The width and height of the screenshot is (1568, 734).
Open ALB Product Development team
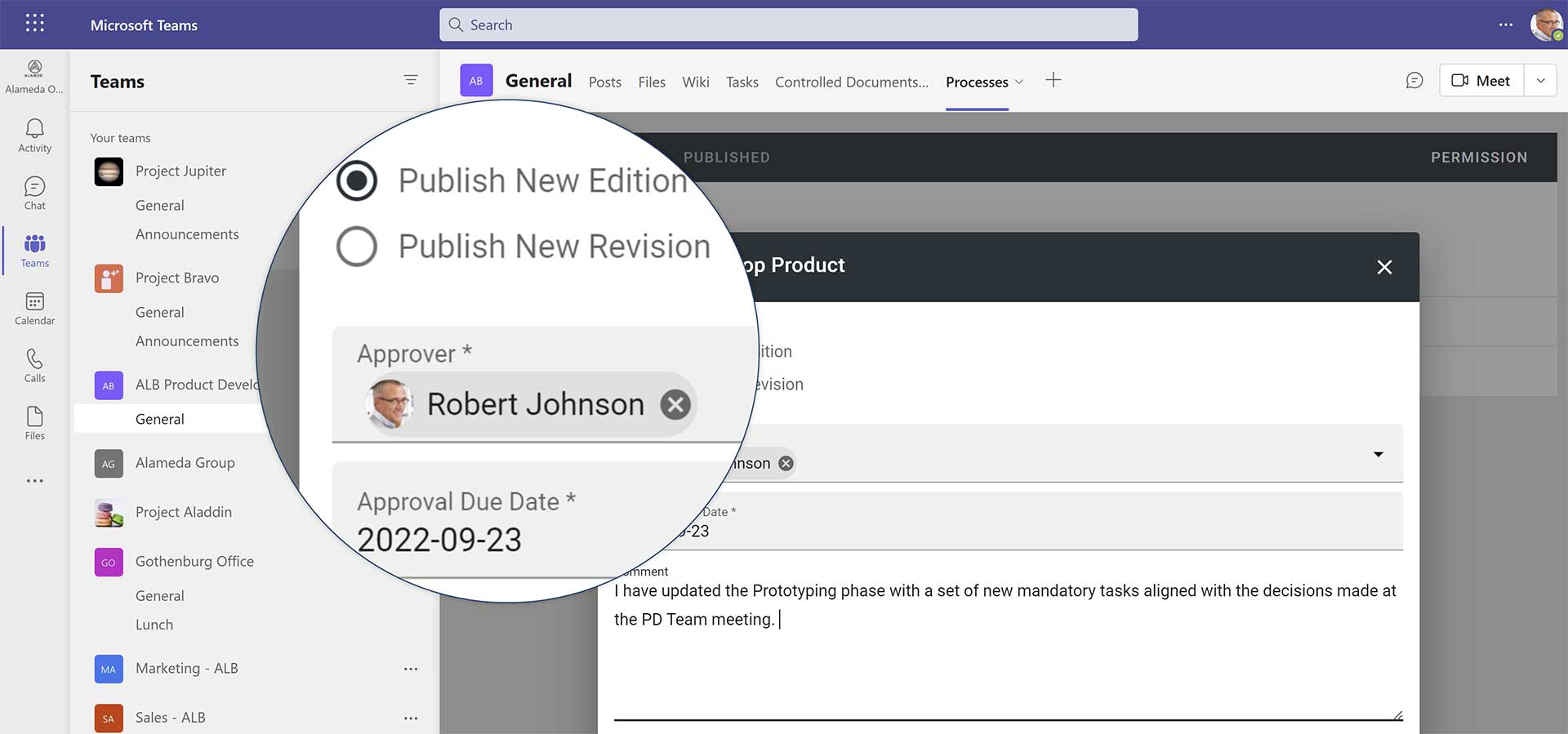pyautogui.click(x=197, y=385)
